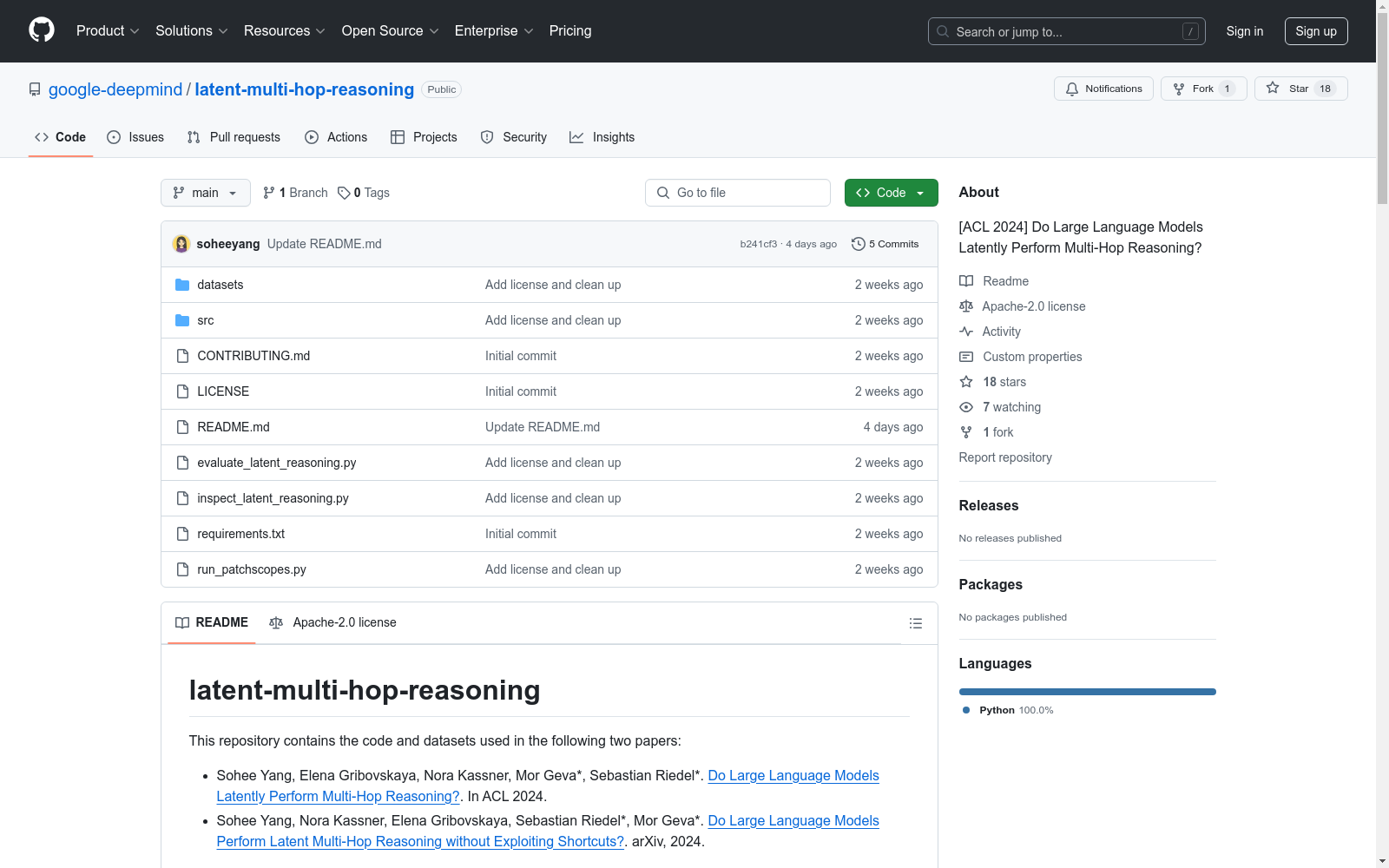This screenshot has width=1389, height=868.
Task: Click the stars icon in About sidebar
Action: (x=966, y=382)
